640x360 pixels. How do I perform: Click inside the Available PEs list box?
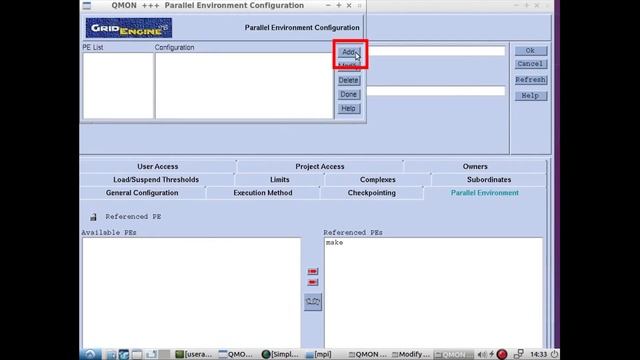click(x=191, y=293)
